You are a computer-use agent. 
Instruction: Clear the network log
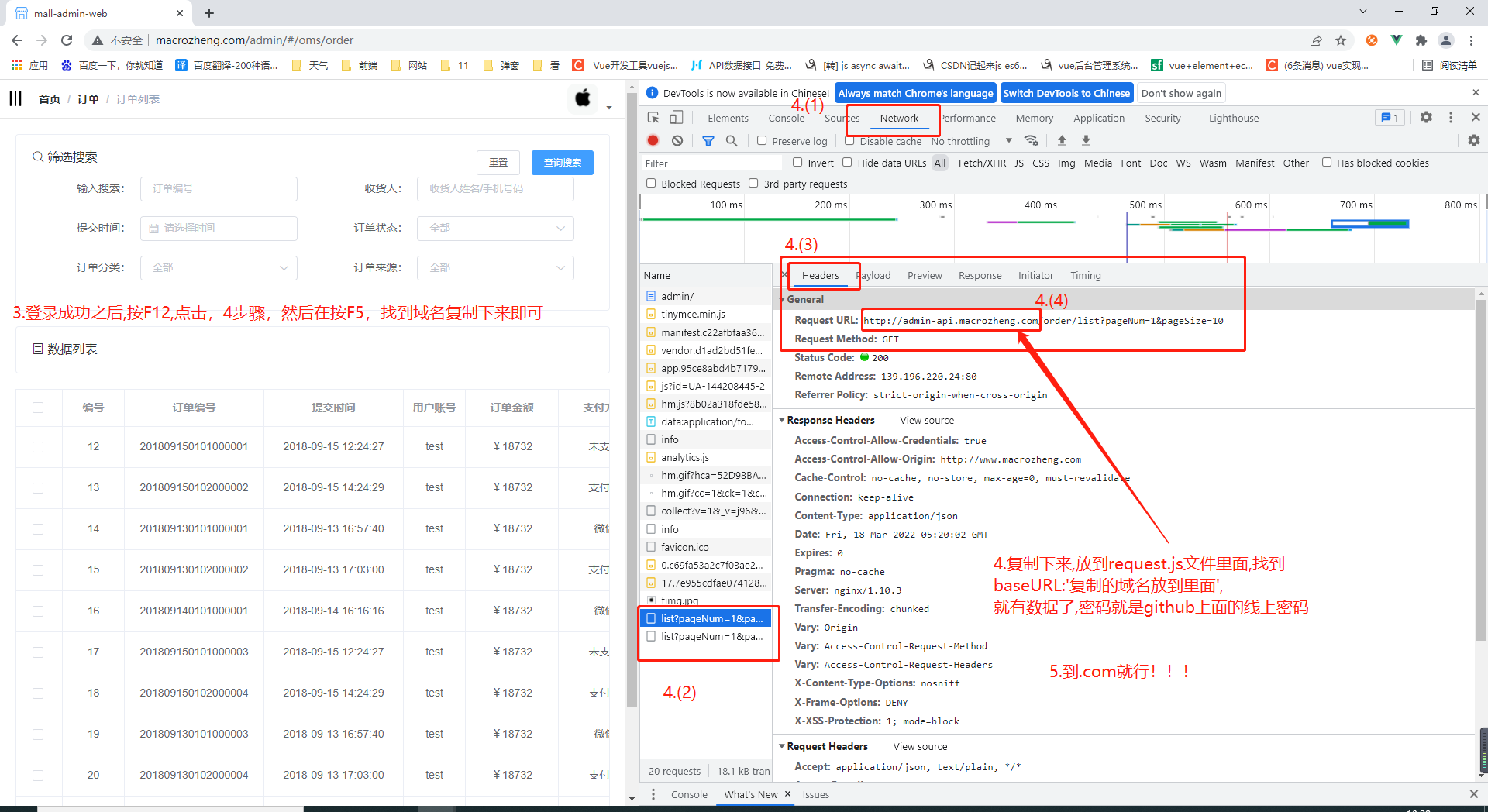pyautogui.click(x=677, y=140)
